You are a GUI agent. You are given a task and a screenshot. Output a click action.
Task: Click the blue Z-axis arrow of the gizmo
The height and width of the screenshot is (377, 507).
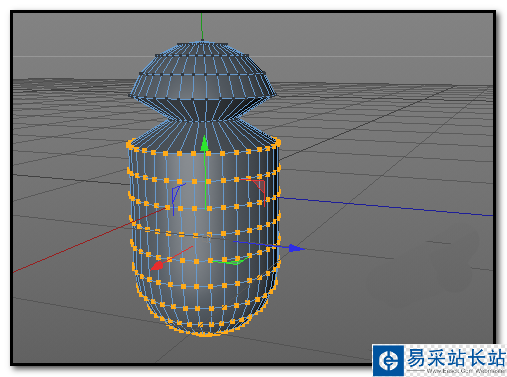pos(296,248)
